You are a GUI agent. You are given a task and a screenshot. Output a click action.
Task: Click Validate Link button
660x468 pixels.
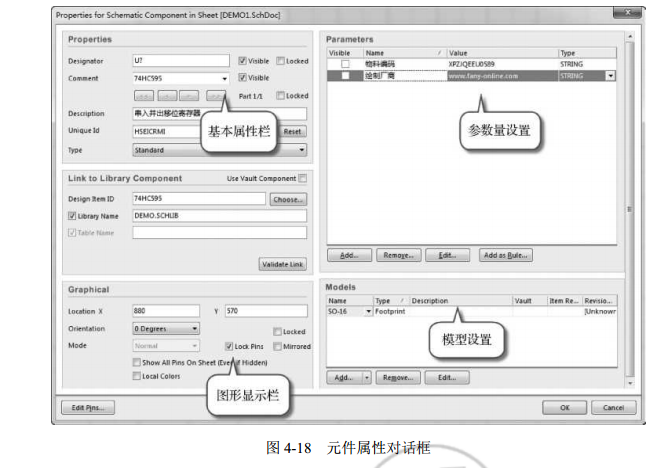(x=282, y=264)
